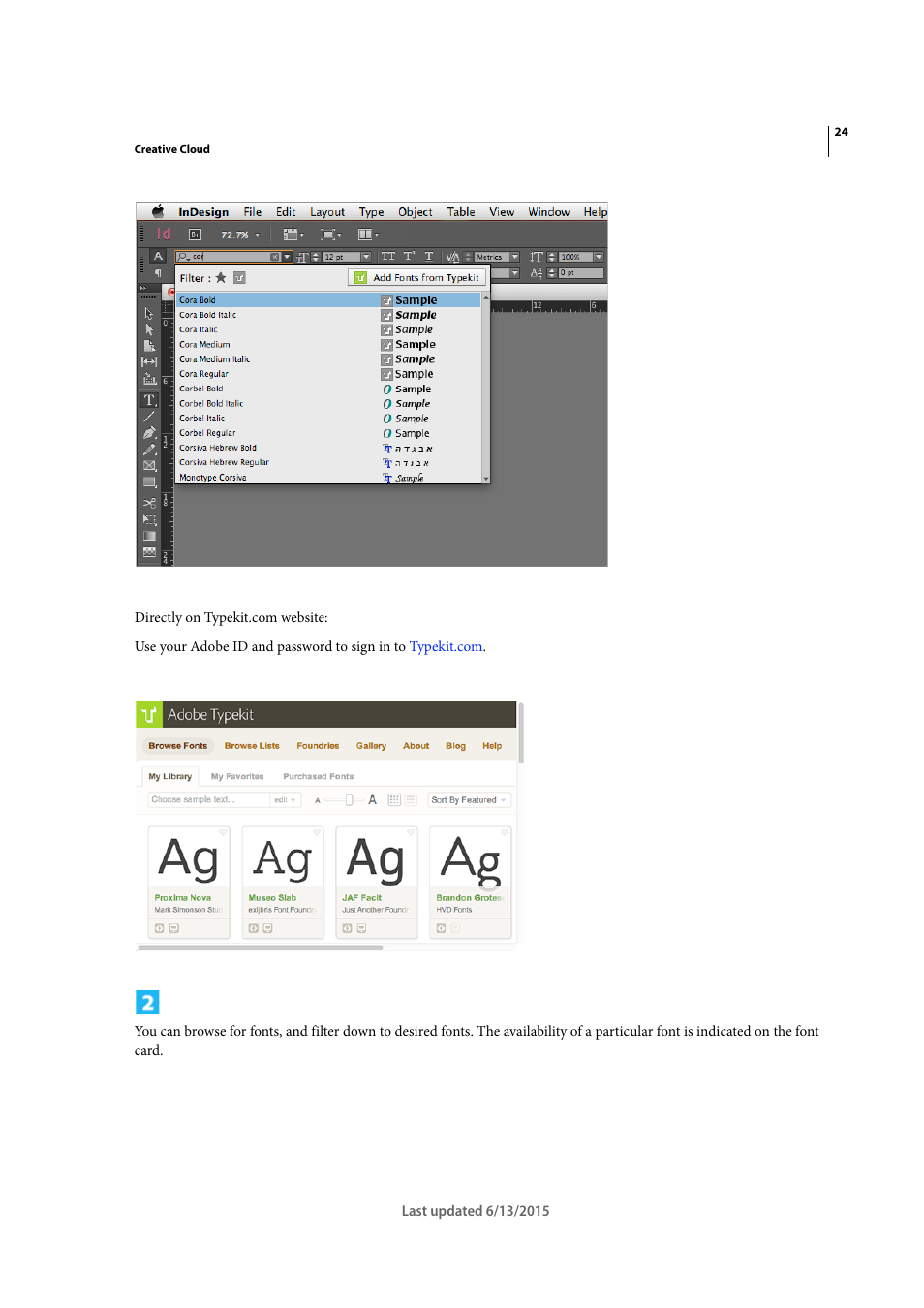This screenshot has width=924, height=1308.
Task: Select the Selection tool arrow
Action: (149, 313)
